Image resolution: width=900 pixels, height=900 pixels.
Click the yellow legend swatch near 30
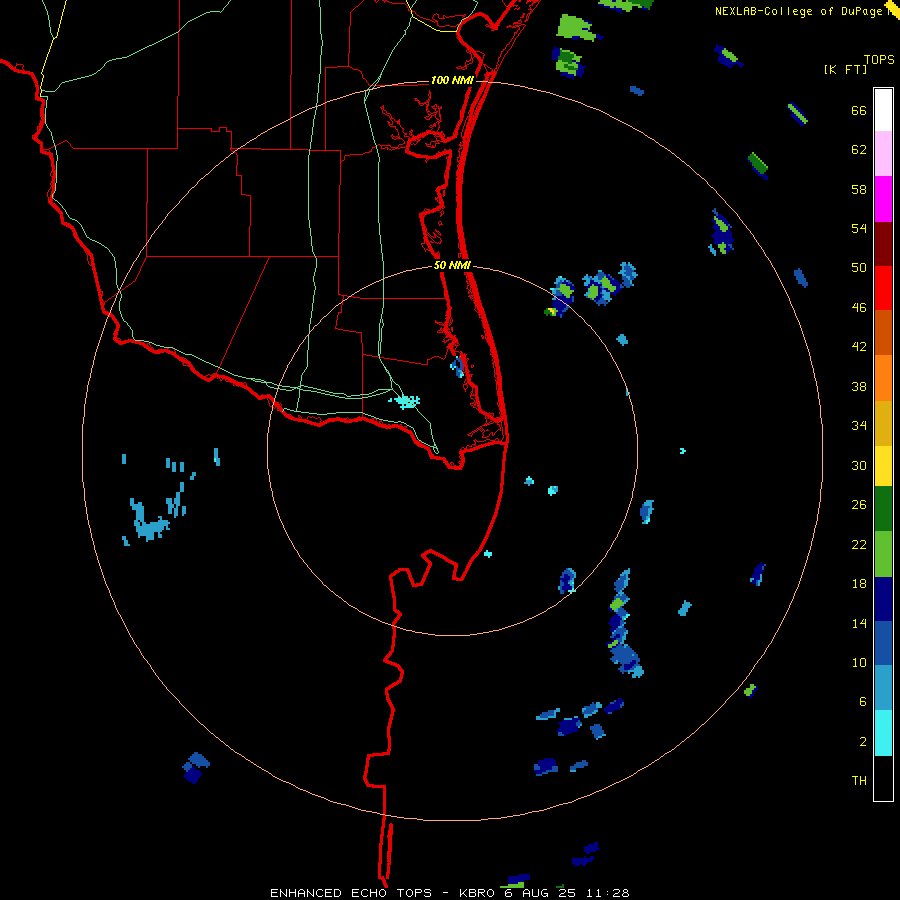(883, 466)
